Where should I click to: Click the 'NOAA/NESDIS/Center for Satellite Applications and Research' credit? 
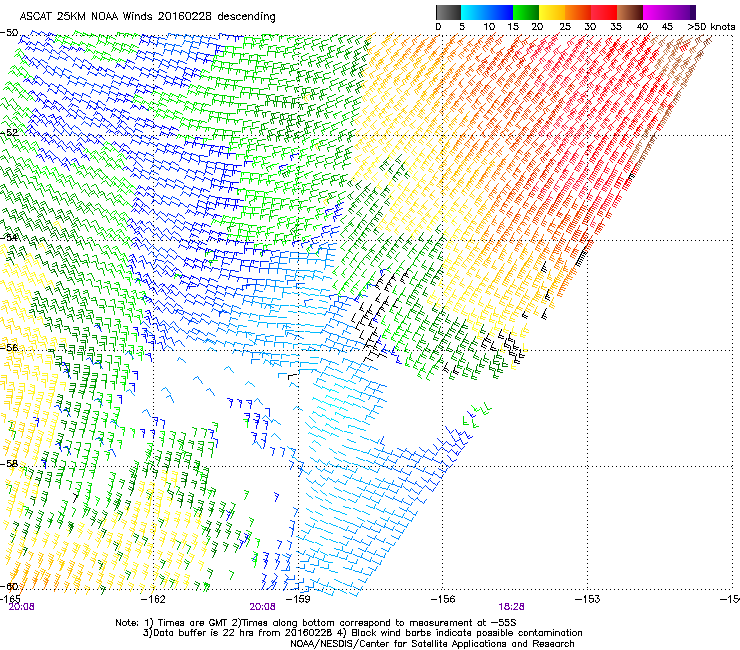point(432,644)
